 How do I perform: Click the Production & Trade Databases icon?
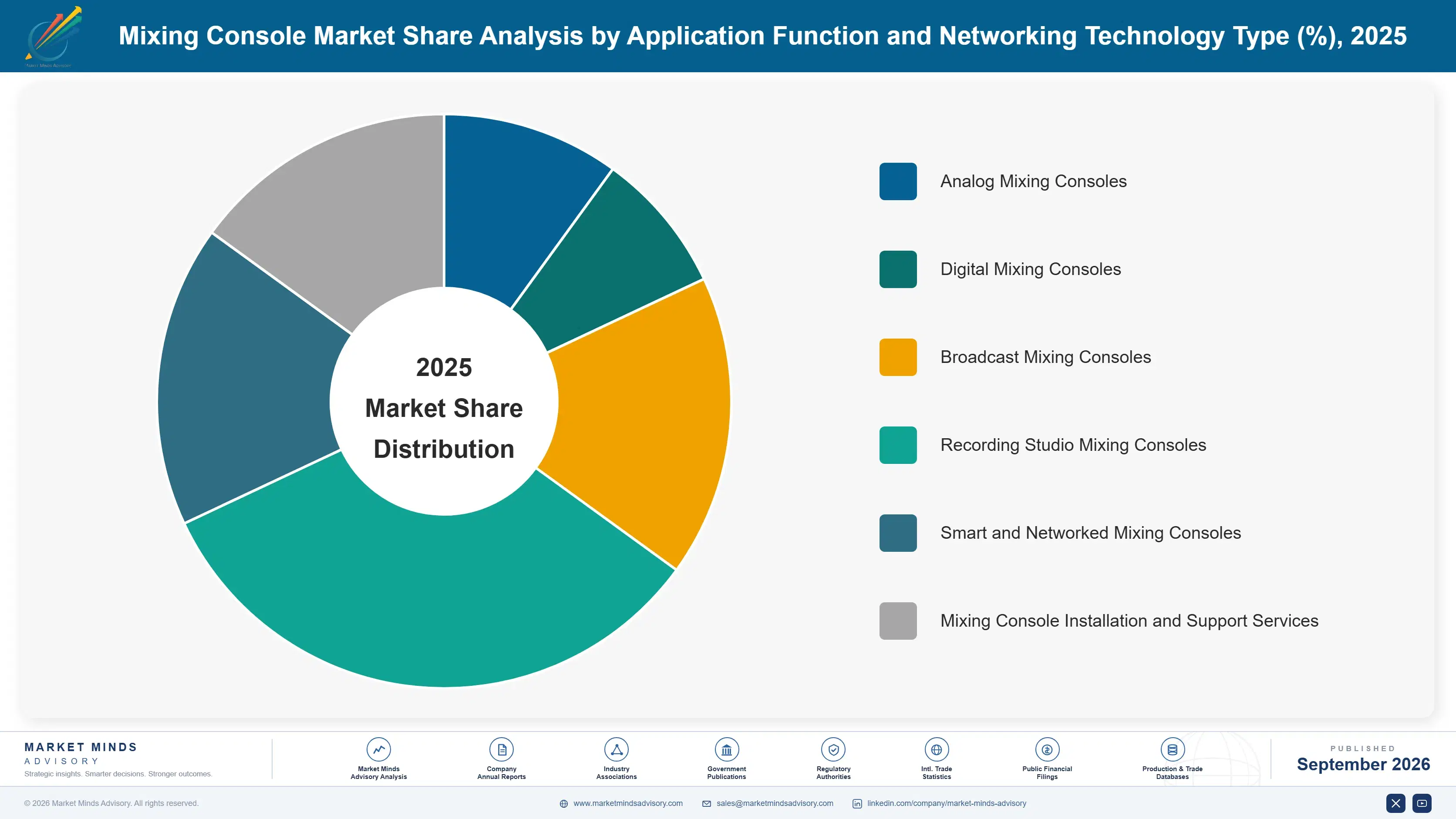point(1172,749)
